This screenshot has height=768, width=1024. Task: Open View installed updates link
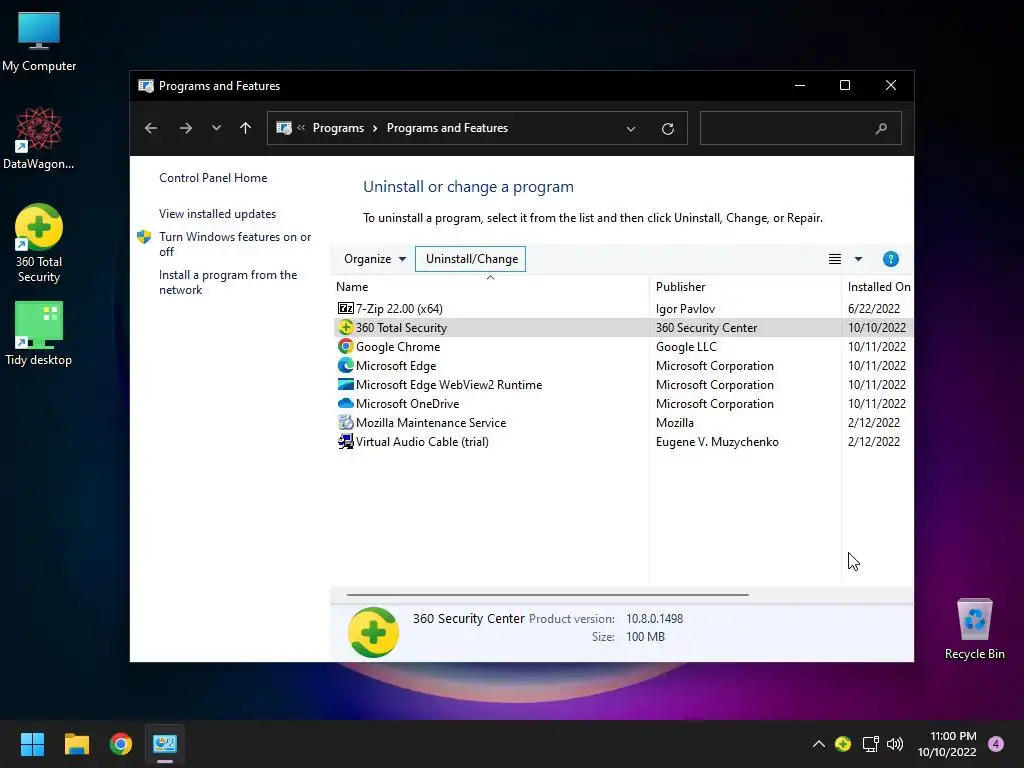click(x=217, y=214)
